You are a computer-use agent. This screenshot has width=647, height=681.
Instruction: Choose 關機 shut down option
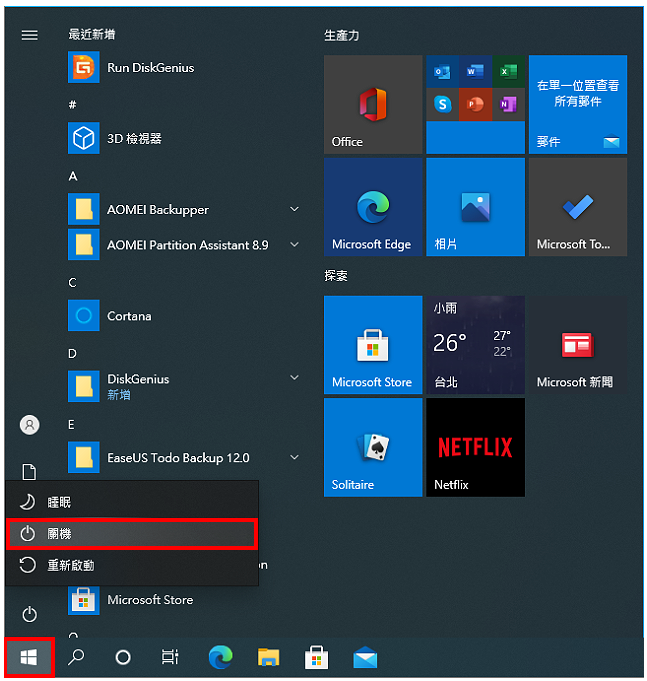[x=132, y=534]
